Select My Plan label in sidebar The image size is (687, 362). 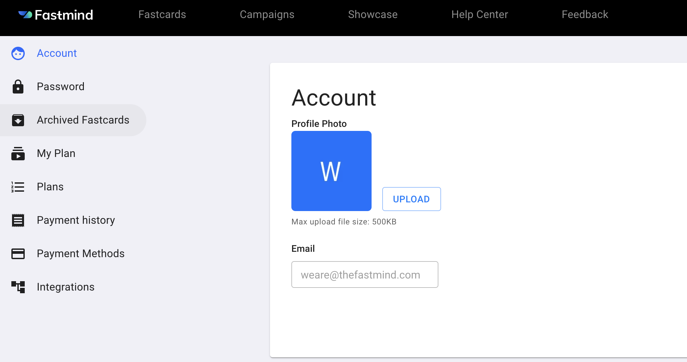pos(56,153)
